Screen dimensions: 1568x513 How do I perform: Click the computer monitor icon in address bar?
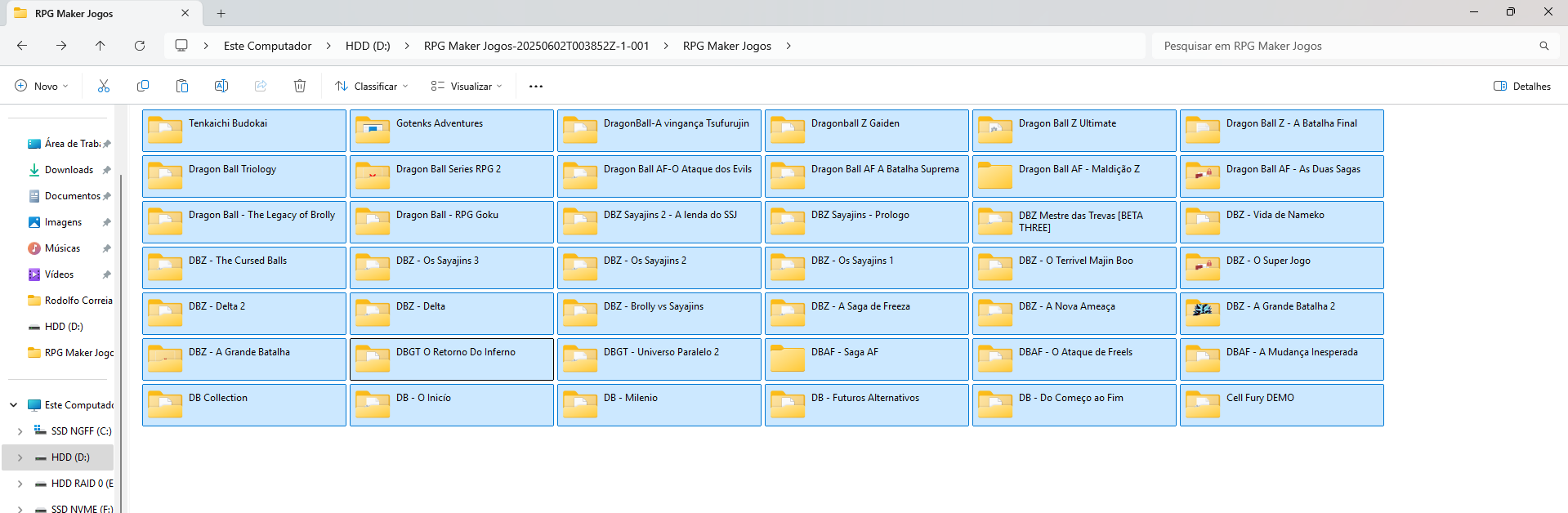pyautogui.click(x=181, y=46)
